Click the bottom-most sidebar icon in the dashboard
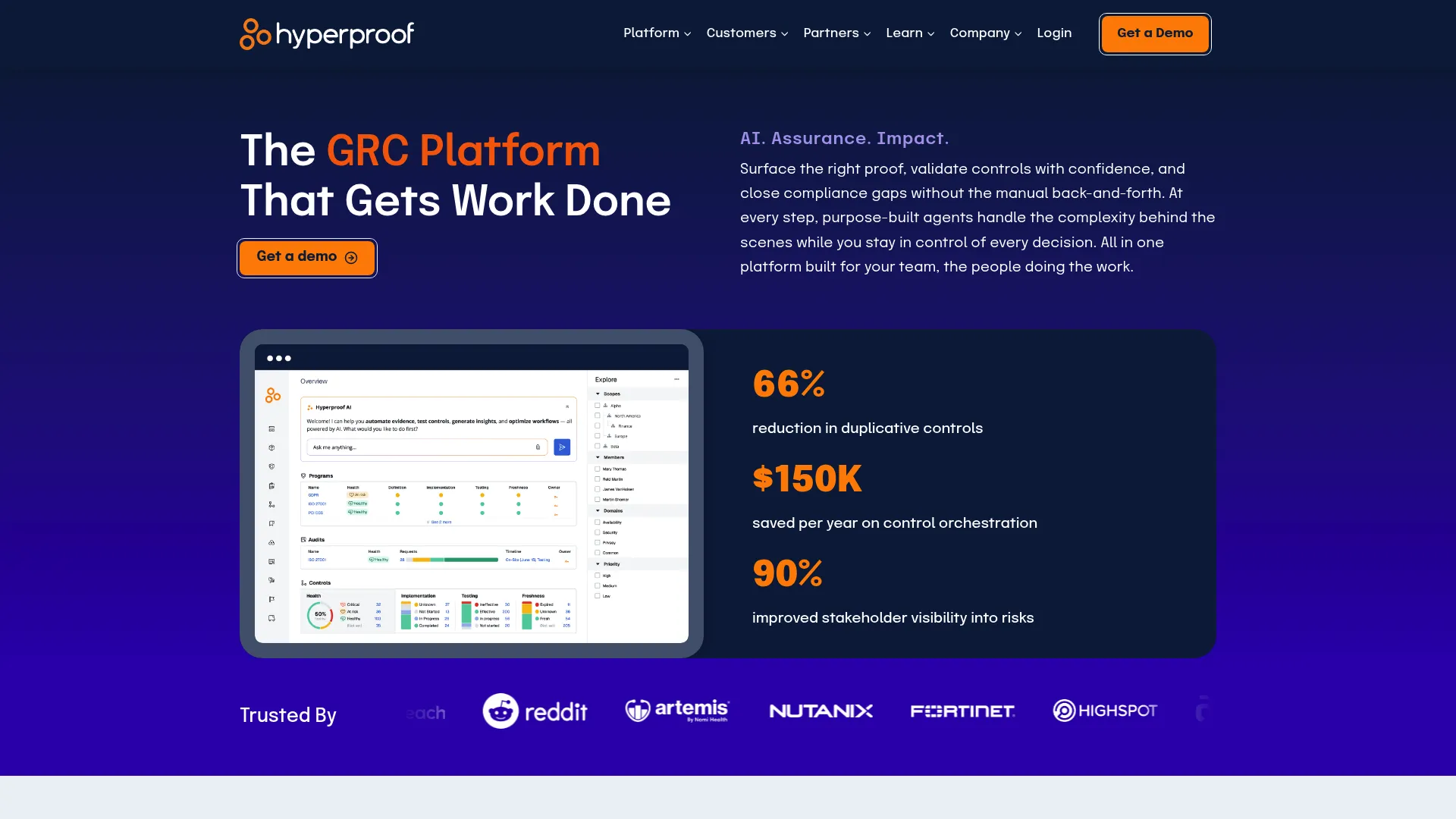1456x819 pixels. coord(271,618)
